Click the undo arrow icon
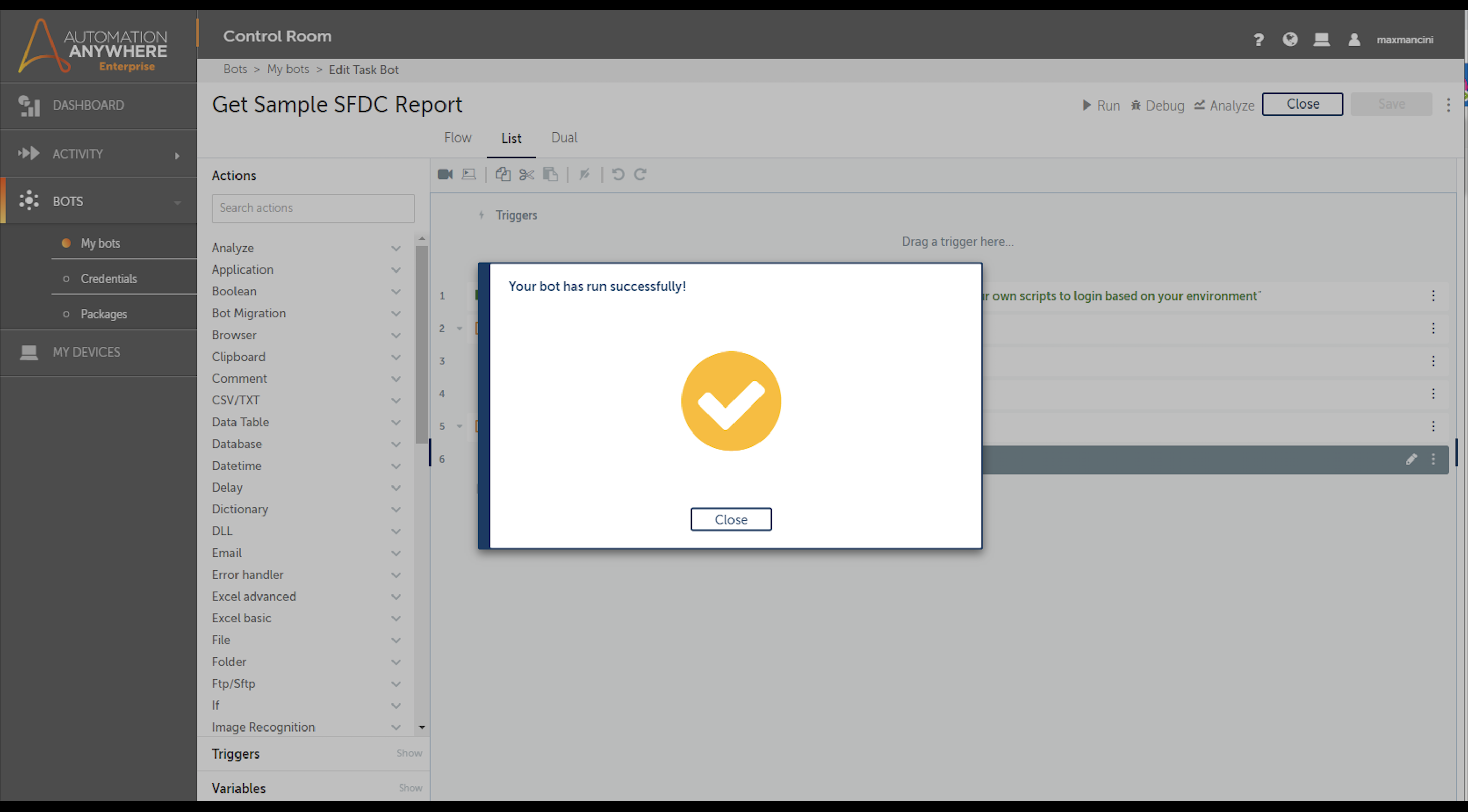 tap(618, 174)
